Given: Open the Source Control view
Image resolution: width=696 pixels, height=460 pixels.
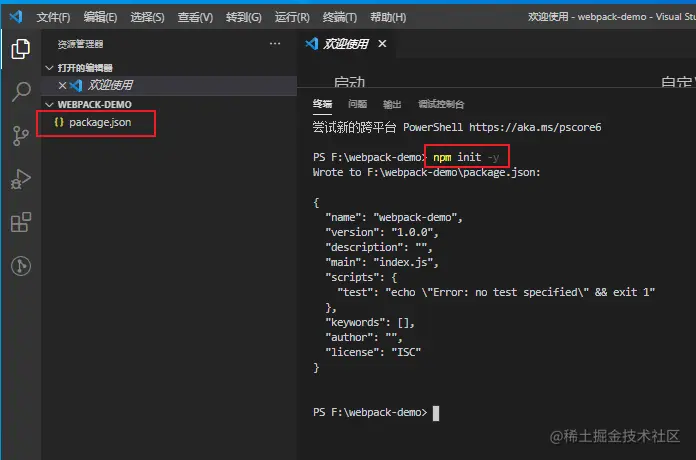Looking at the screenshot, I should [x=20, y=135].
